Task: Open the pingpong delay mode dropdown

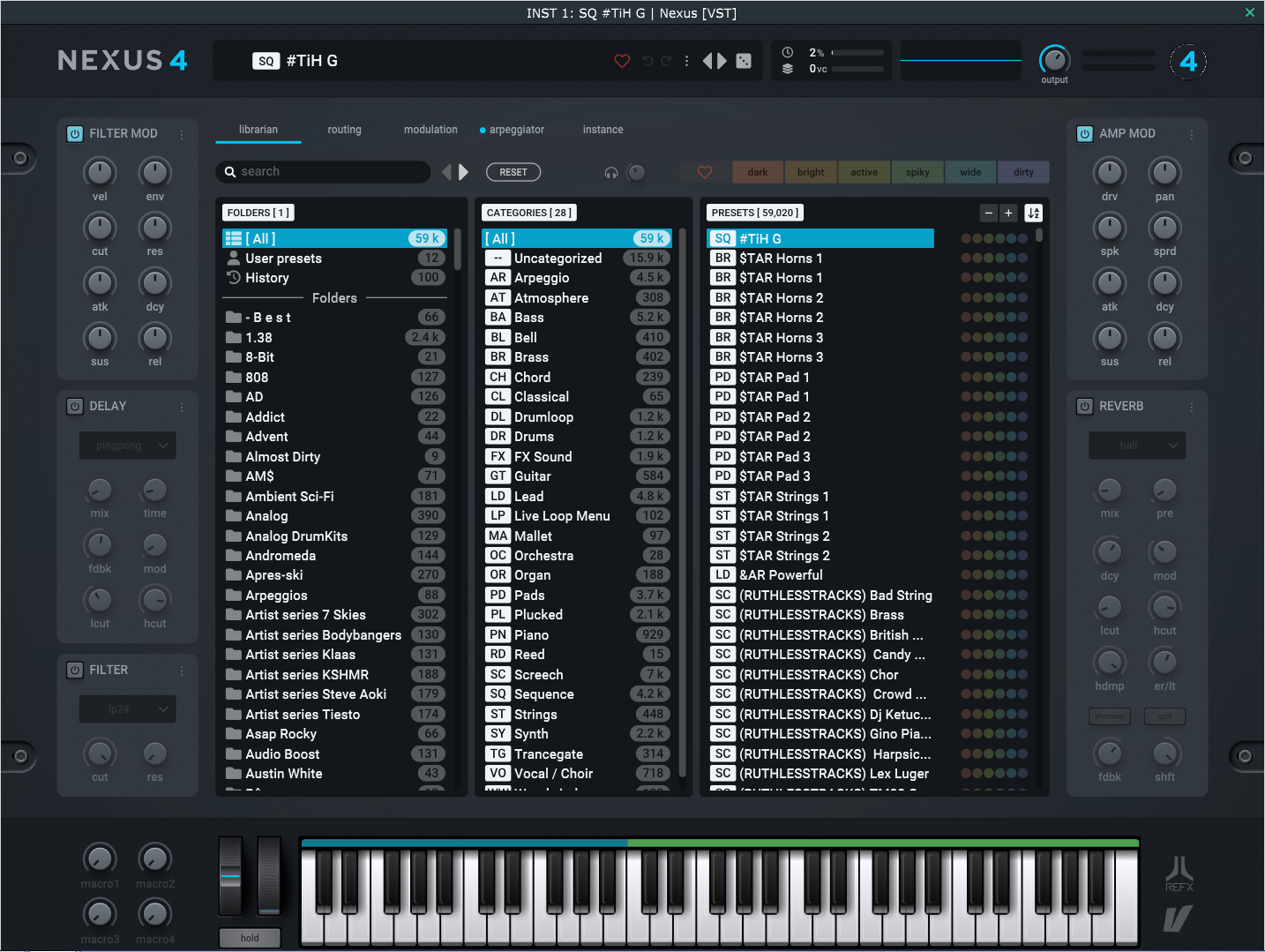Action: click(127, 446)
